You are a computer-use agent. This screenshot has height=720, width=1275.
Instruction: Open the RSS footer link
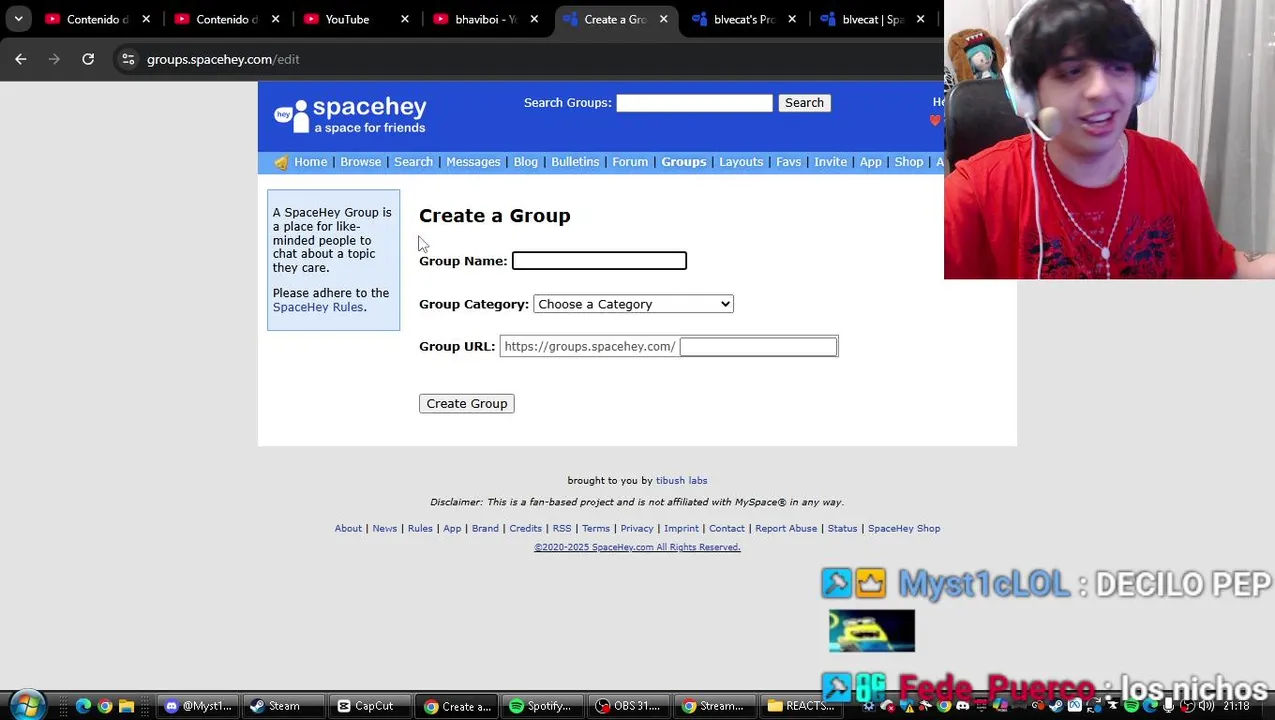[x=562, y=529]
